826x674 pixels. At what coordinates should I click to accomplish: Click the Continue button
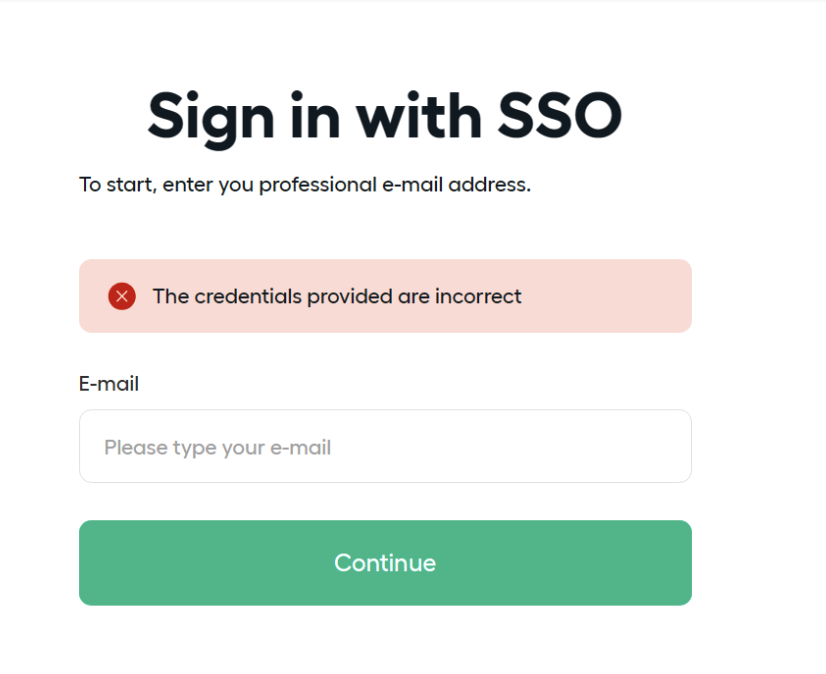click(x=385, y=563)
